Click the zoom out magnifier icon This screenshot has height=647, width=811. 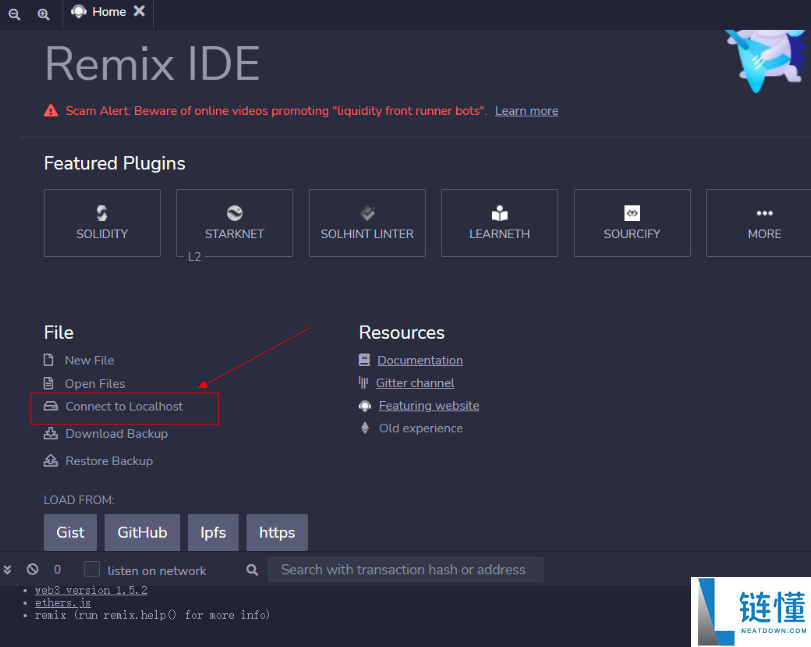click(x=14, y=14)
